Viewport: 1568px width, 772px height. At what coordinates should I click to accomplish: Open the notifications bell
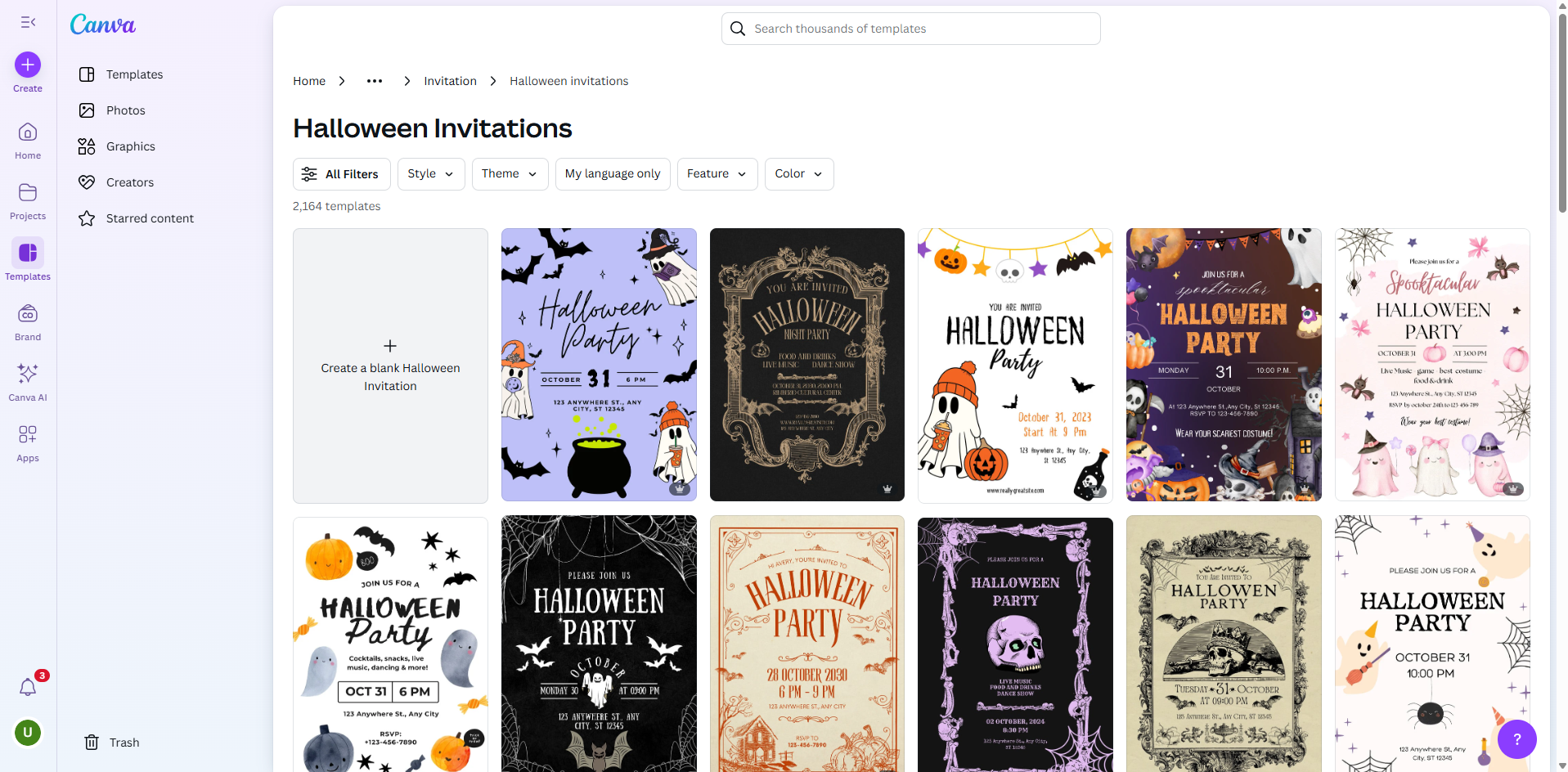[x=27, y=687]
